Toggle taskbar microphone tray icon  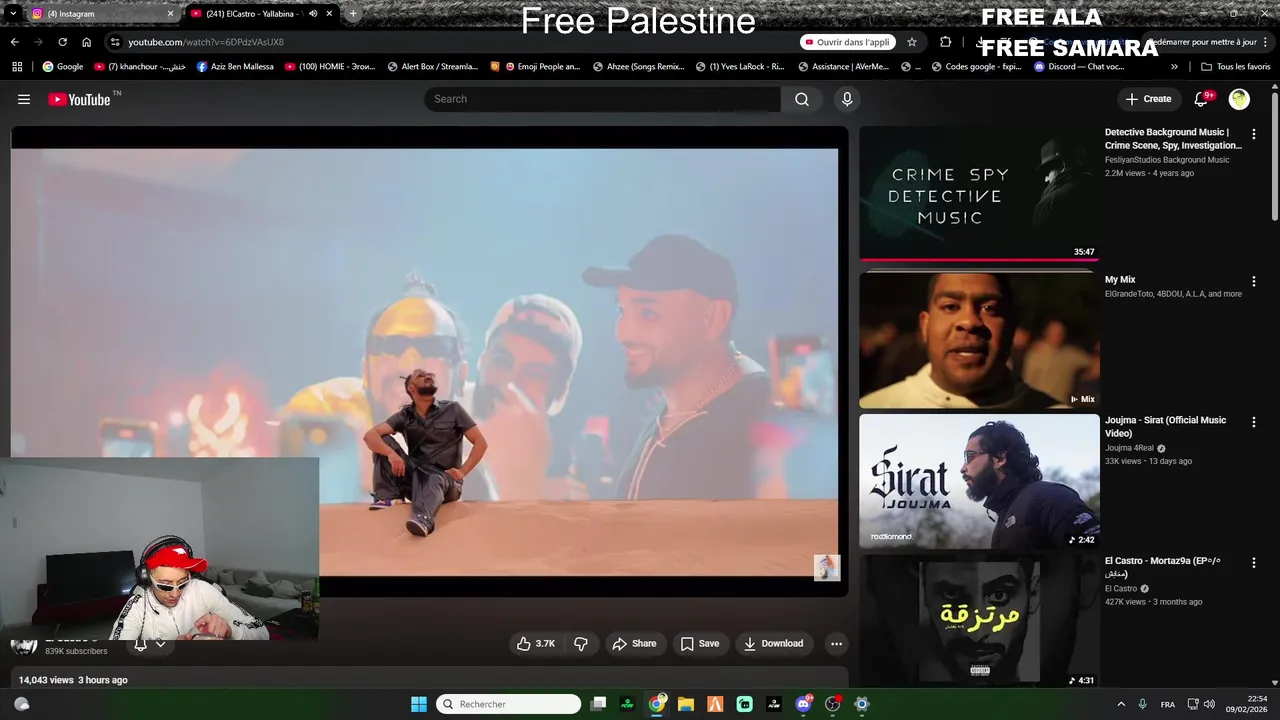[1142, 704]
